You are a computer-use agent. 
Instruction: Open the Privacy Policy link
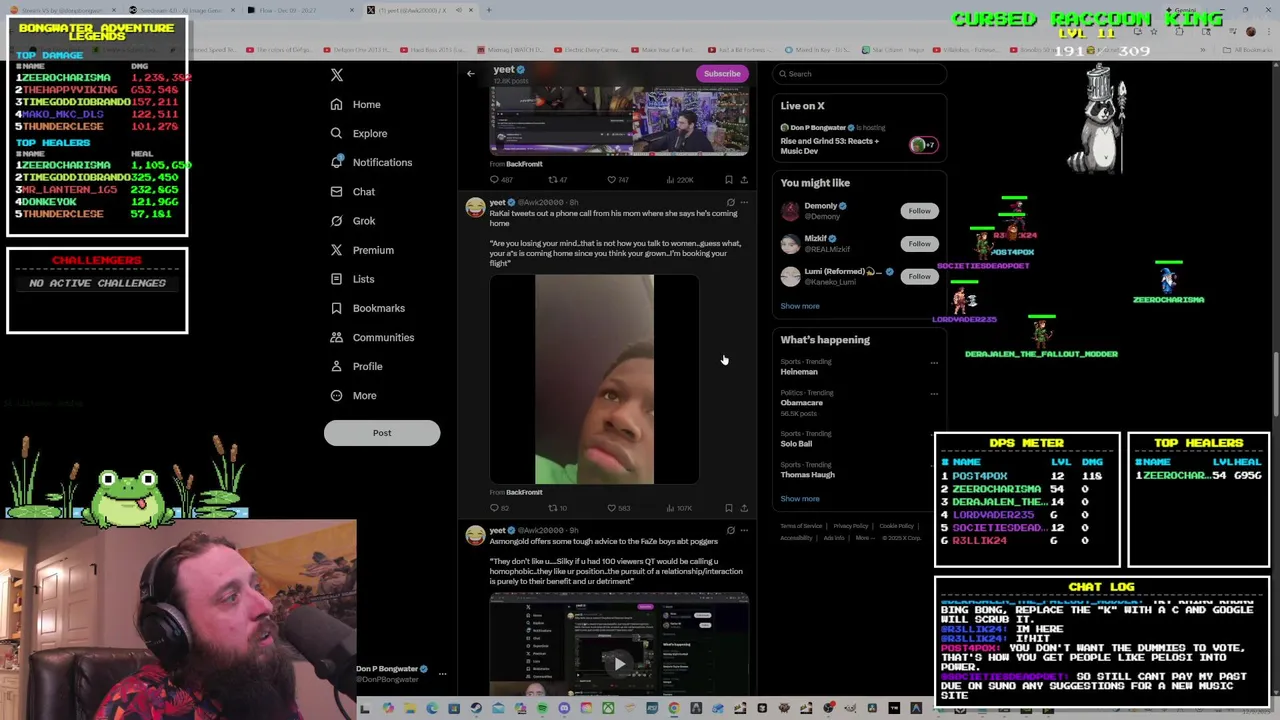click(x=851, y=526)
